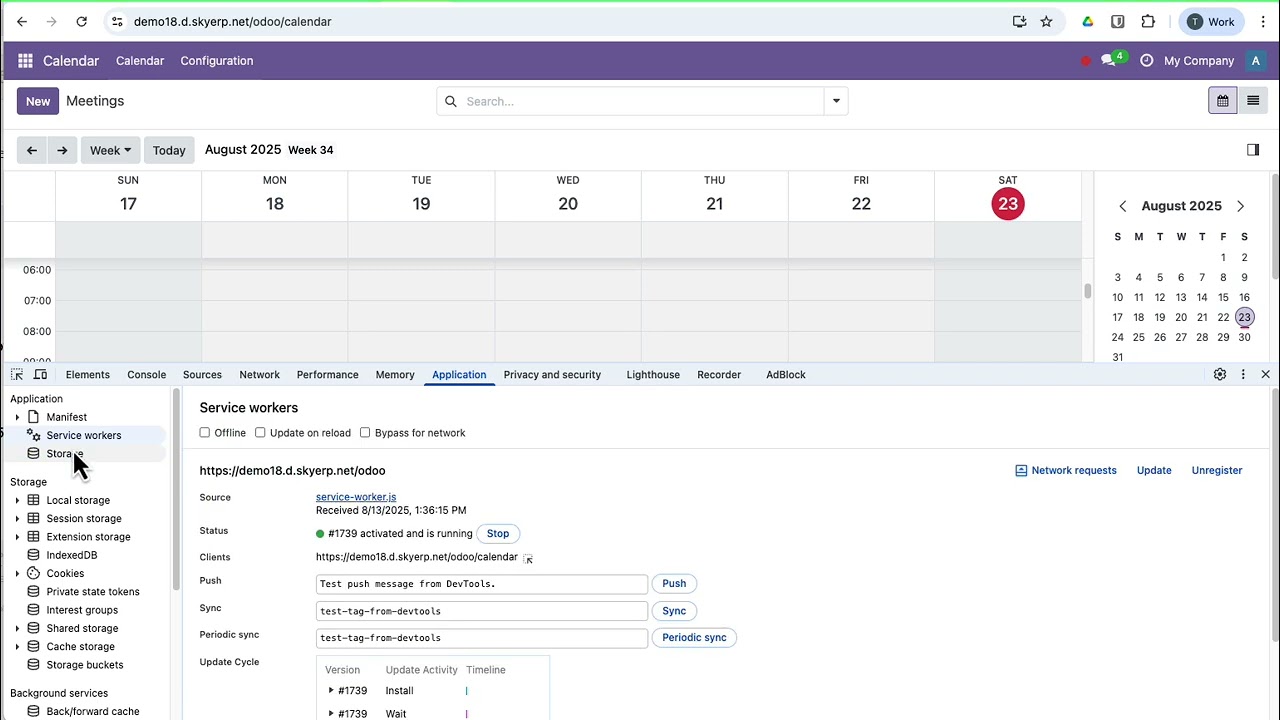Select Back/forward cache tree item
Screen dimensions: 1280x720
click(93, 711)
